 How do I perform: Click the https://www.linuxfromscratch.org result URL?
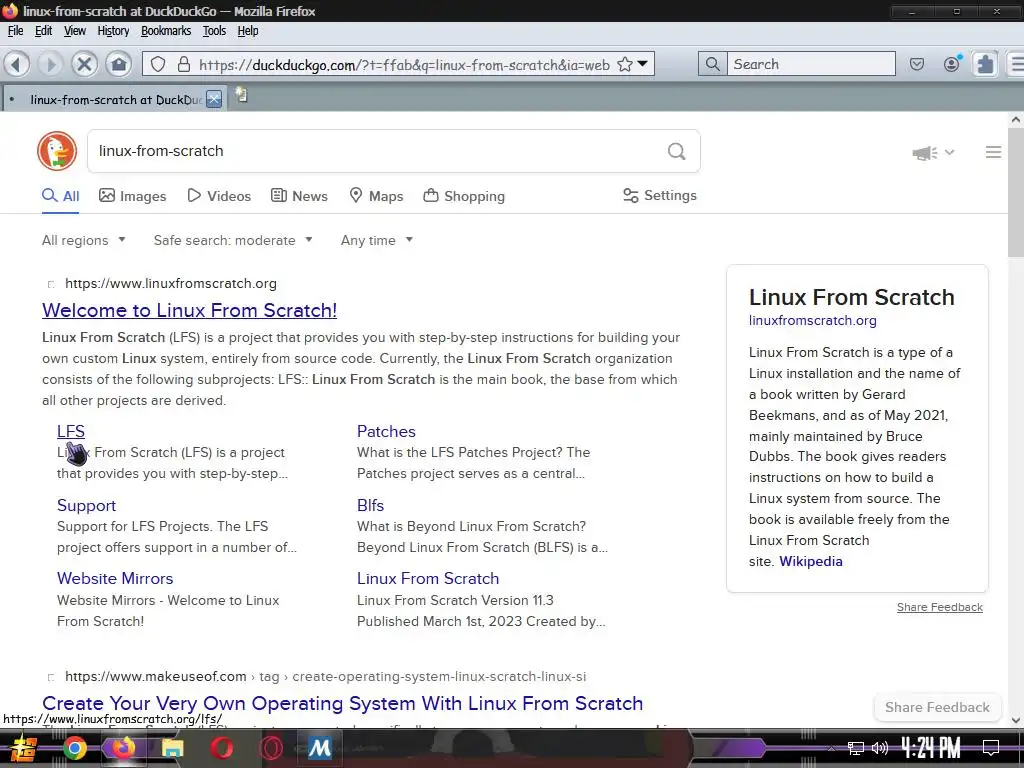coord(170,283)
